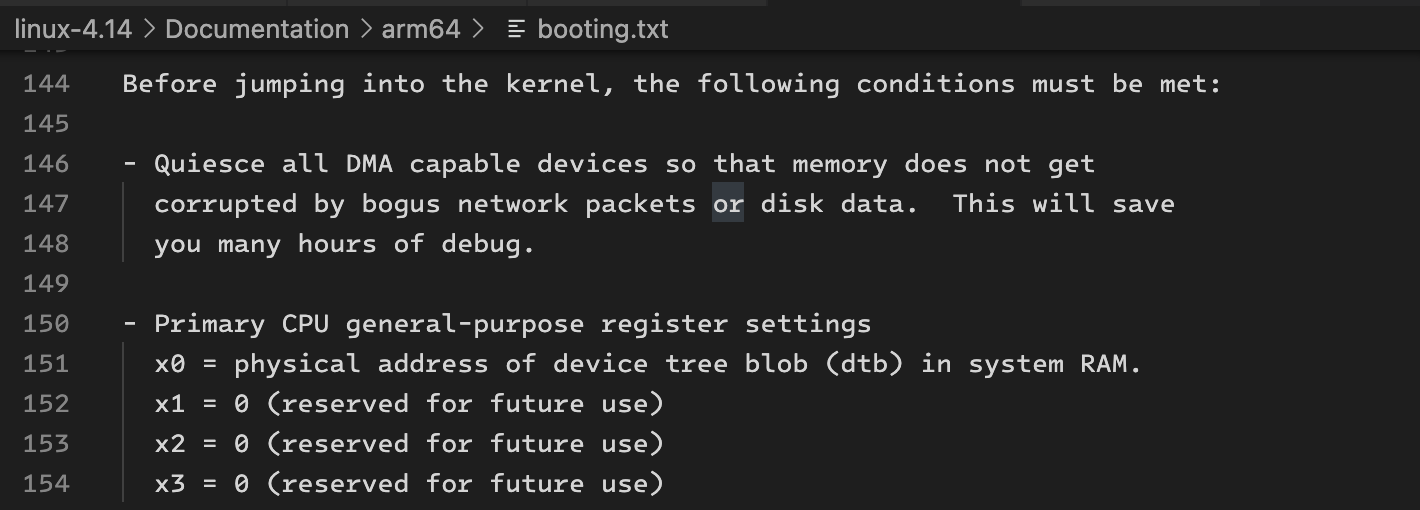Image resolution: width=1420 pixels, height=510 pixels.
Task: Expand the chevron after arm64
Action: click(x=478, y=30)
